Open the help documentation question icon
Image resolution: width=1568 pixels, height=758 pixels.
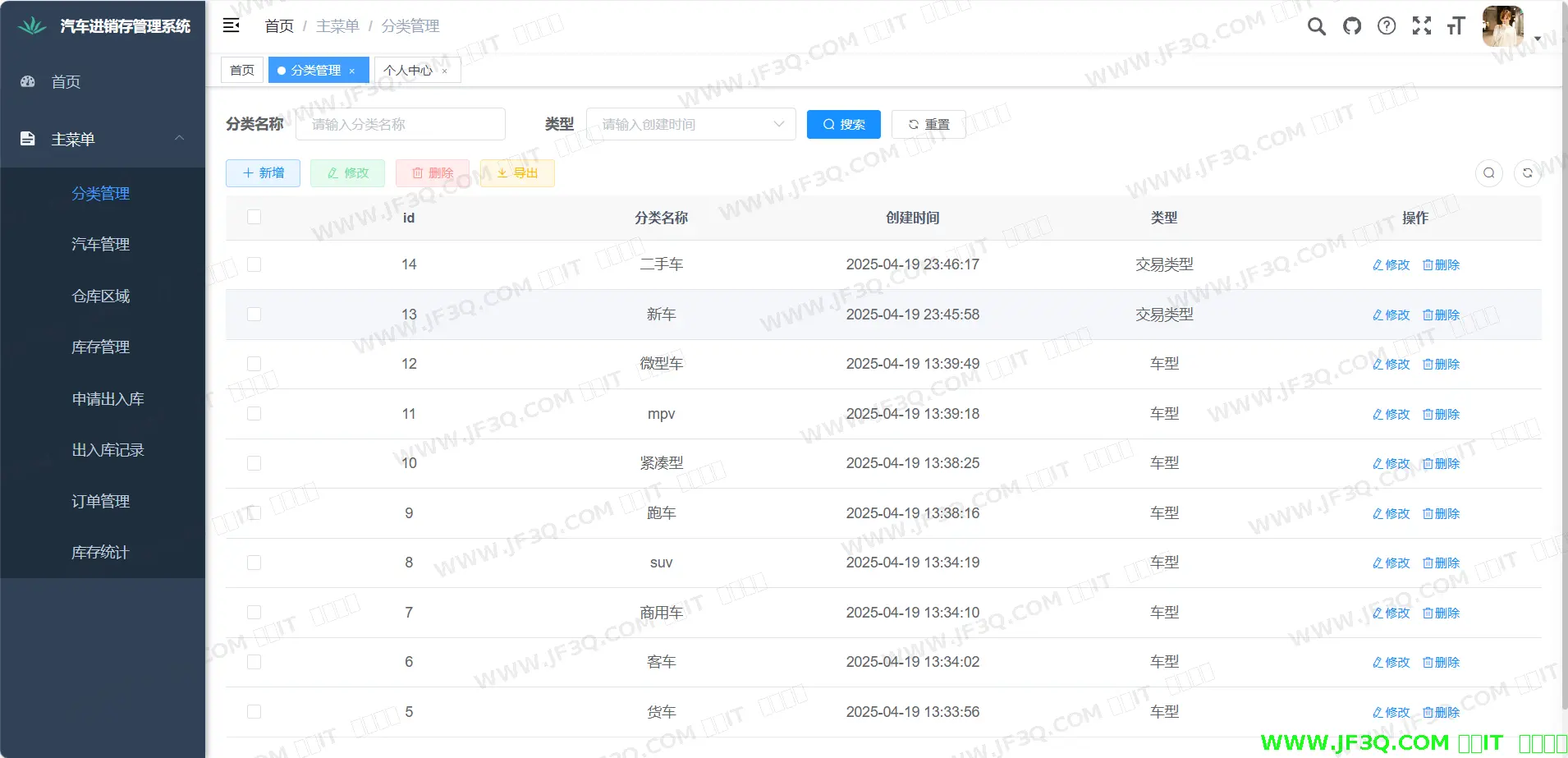coord(1387,26)
